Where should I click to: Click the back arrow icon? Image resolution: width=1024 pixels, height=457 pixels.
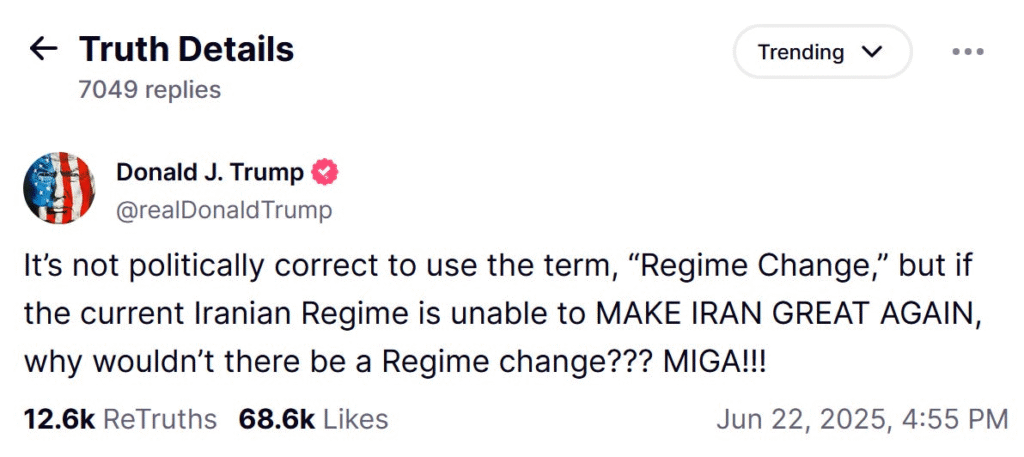click(43, 49)
